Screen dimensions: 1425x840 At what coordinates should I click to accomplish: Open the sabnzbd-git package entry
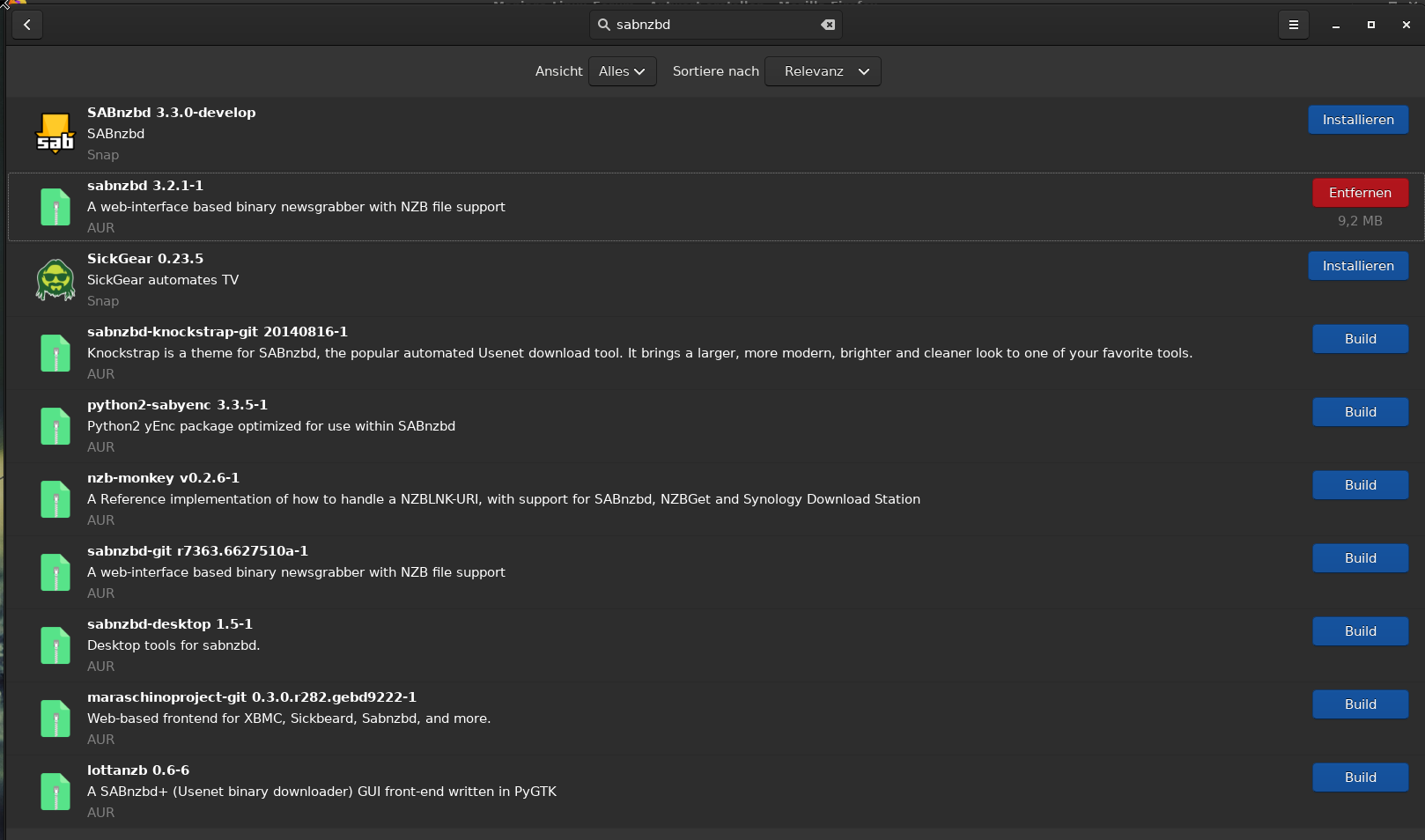(x=197, y=550)
